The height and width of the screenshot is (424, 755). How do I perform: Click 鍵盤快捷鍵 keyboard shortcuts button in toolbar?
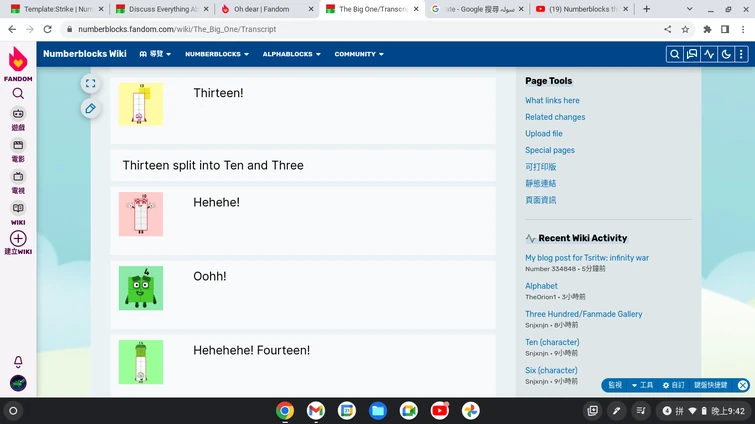point(711,385)
